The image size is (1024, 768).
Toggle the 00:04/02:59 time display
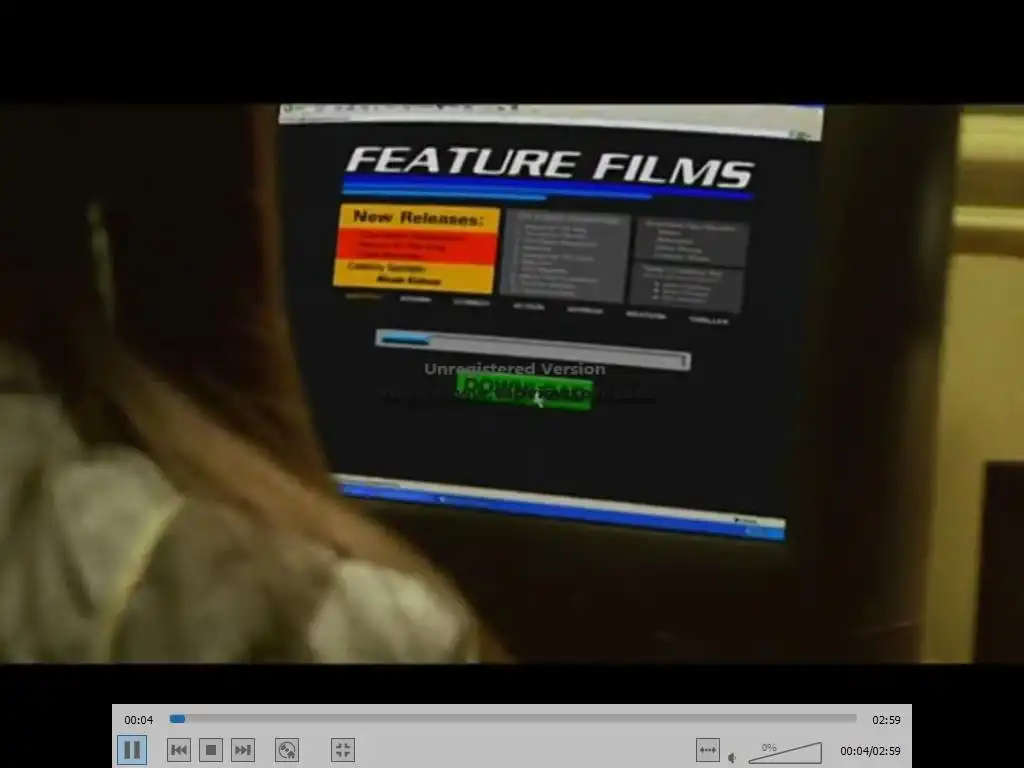coord(870,751)
